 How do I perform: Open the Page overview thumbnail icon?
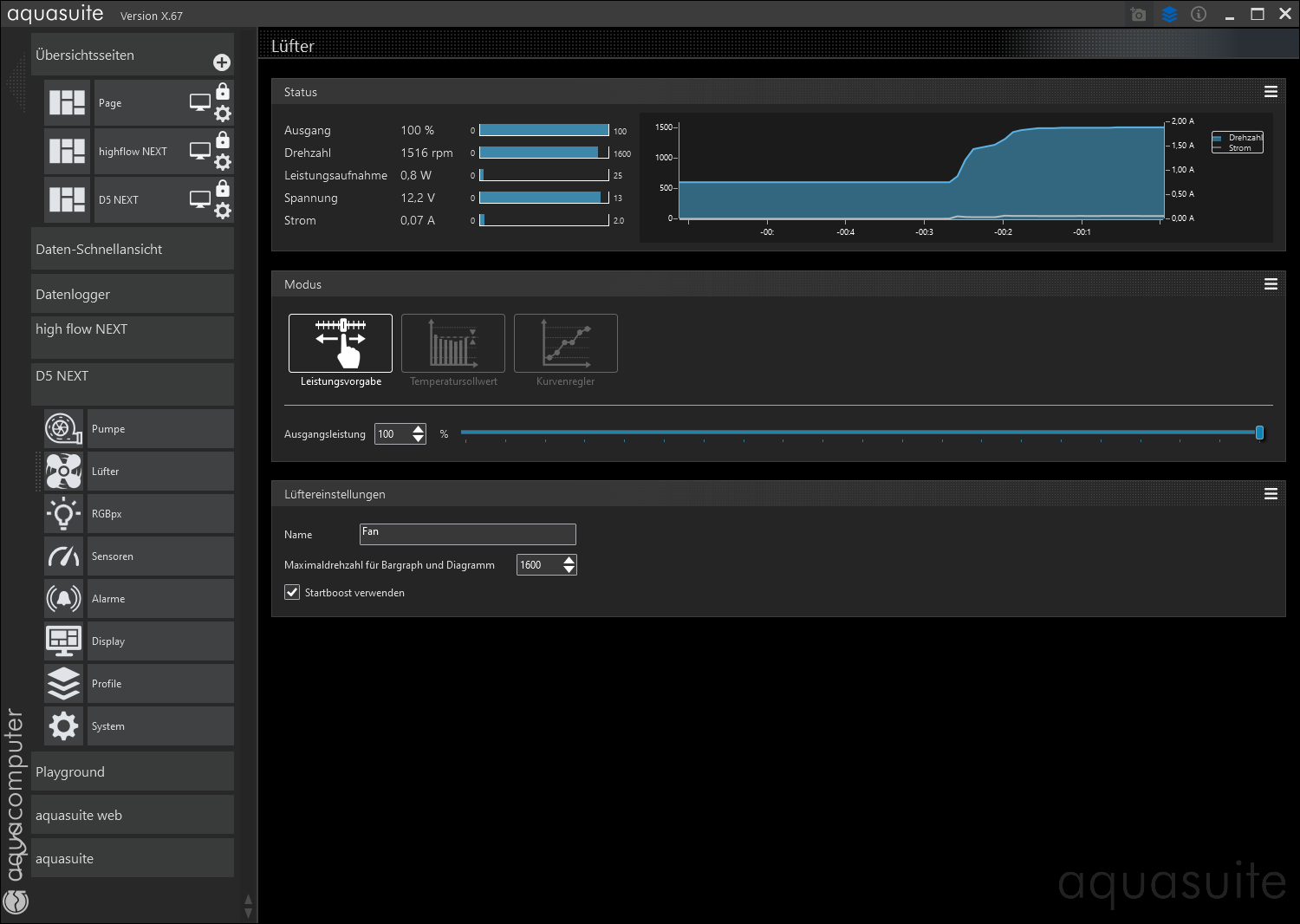point(67,102)
